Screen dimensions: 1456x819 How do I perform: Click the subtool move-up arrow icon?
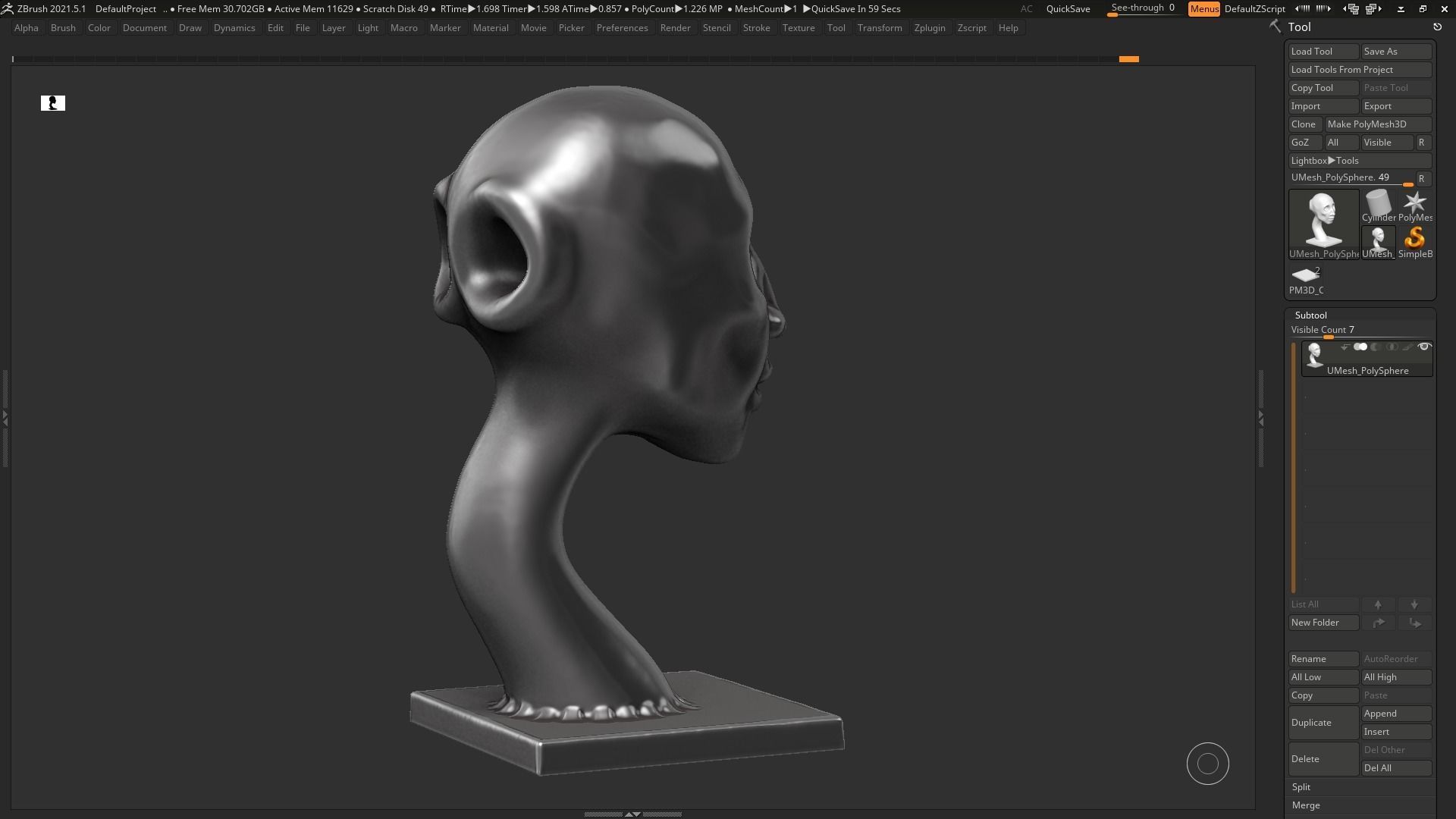tap(1378, 604)
